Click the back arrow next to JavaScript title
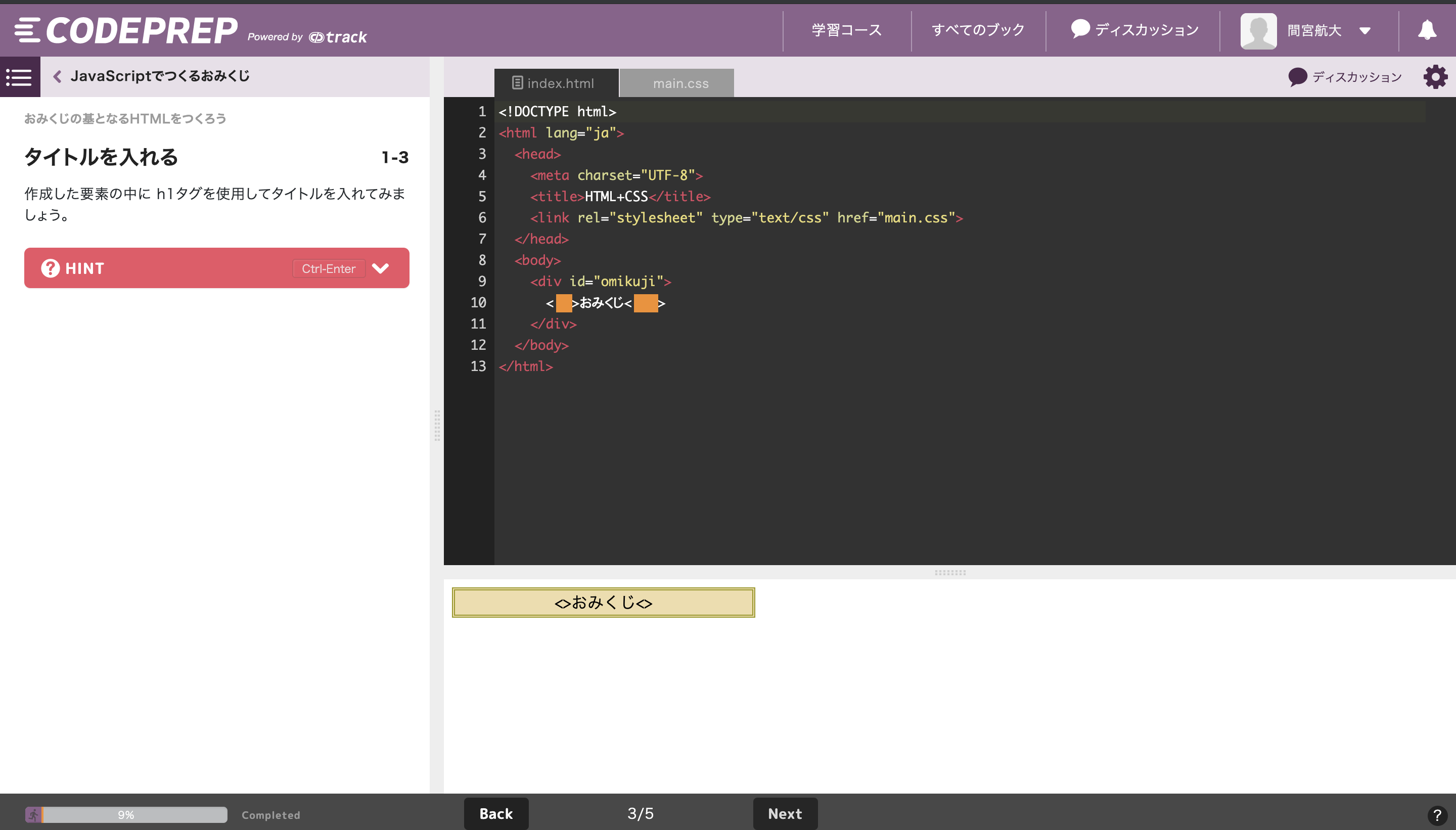 [58, 77]
